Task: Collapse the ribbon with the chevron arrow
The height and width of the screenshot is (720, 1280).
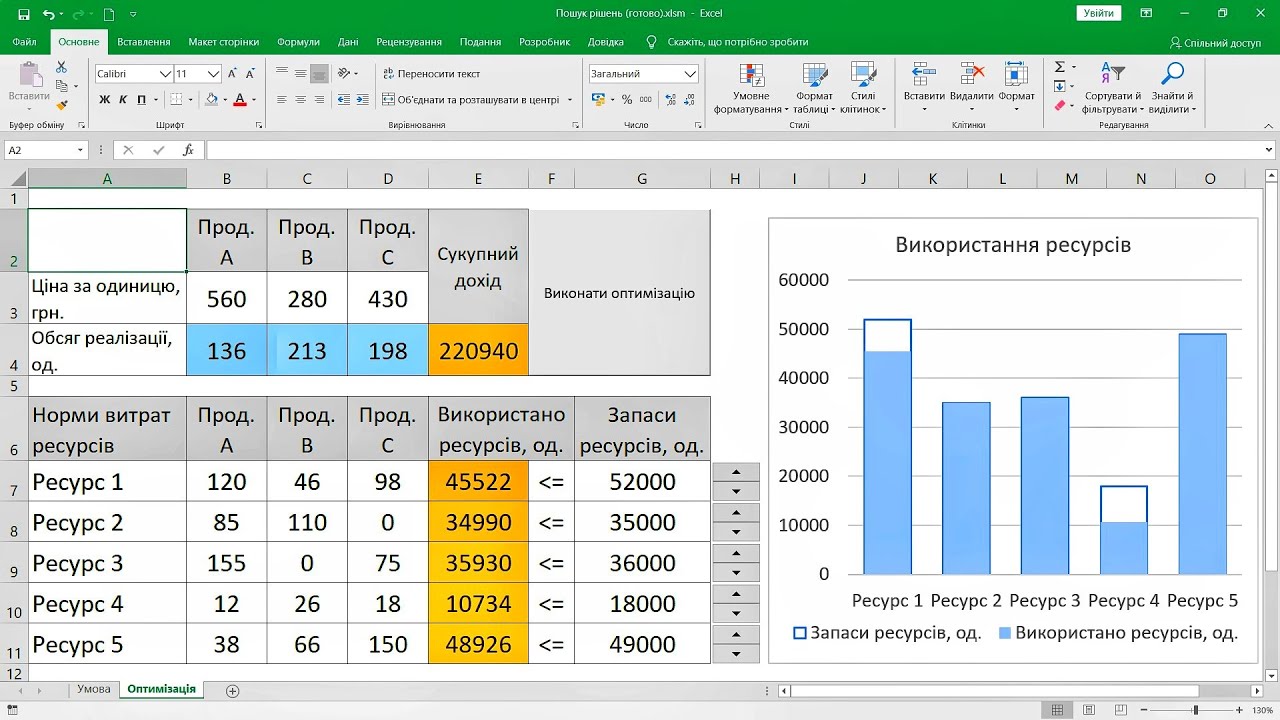Action: point(1270,125)
